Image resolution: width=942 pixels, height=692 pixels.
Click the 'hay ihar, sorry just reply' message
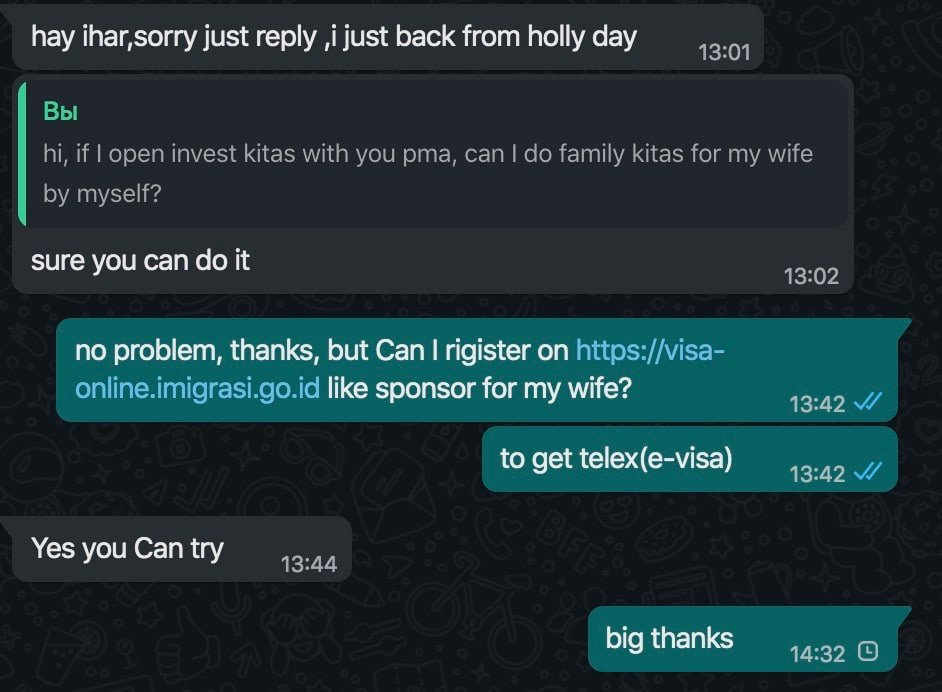tap(387, 37)
